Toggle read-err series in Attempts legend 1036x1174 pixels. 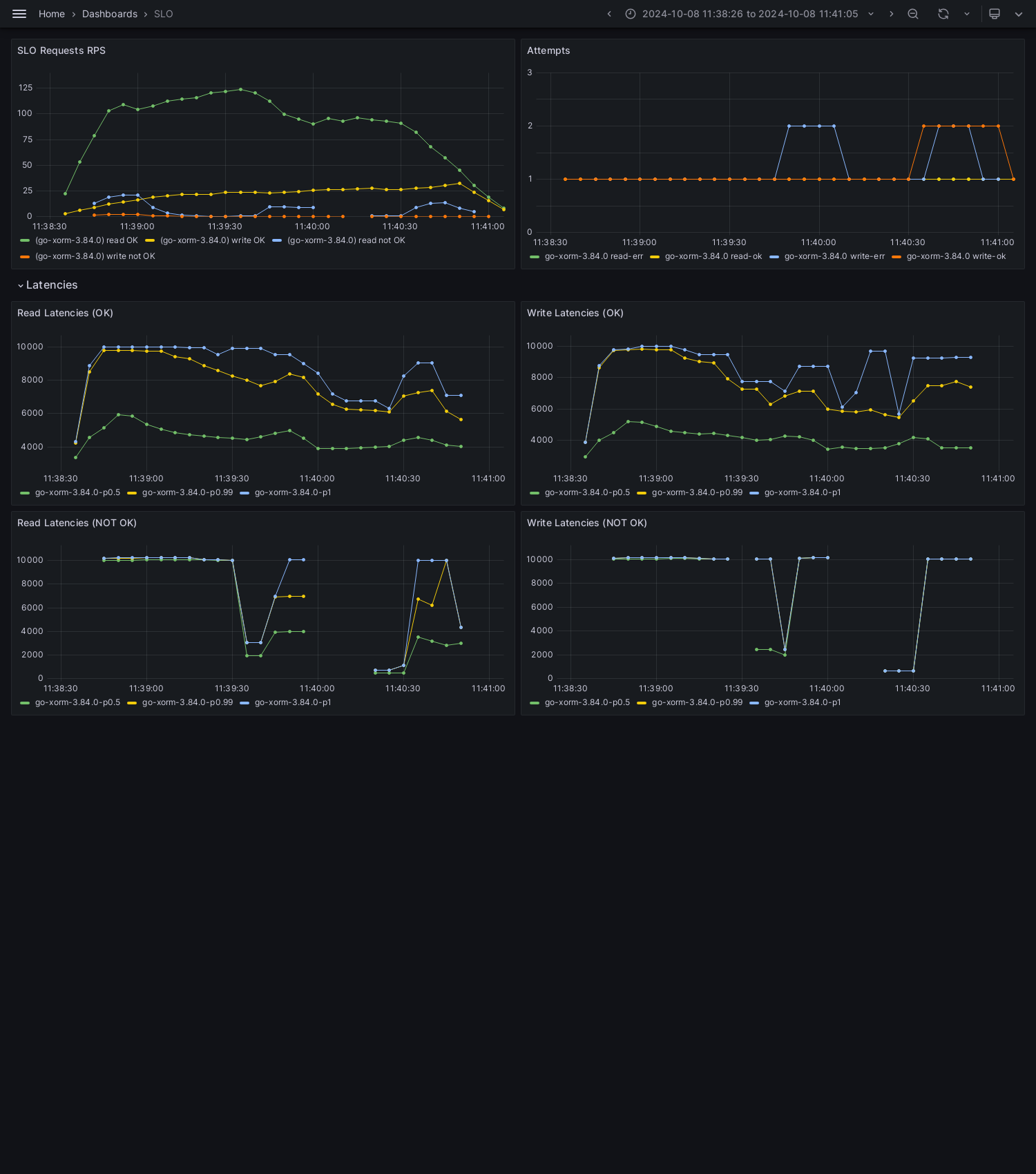point(594,256)
